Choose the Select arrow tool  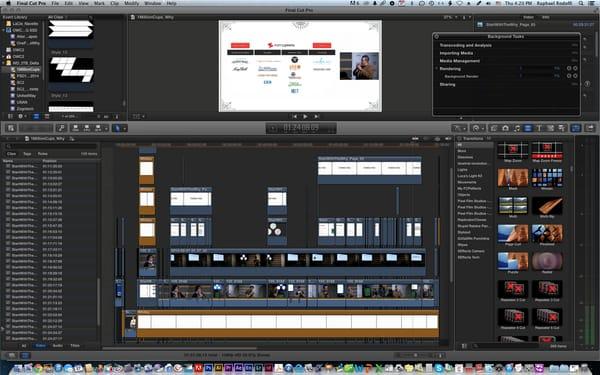[x=117, y=128]
